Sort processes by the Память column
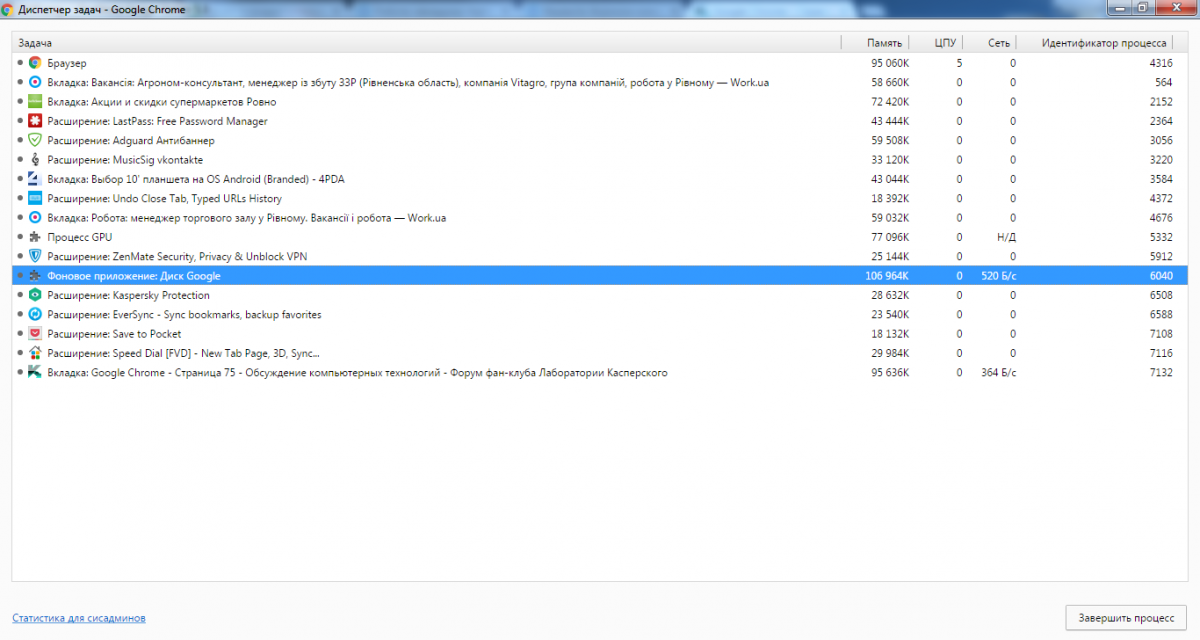The width and height of the screenshot is (1200, 640). pyautogui.click(x=874, y=43)
